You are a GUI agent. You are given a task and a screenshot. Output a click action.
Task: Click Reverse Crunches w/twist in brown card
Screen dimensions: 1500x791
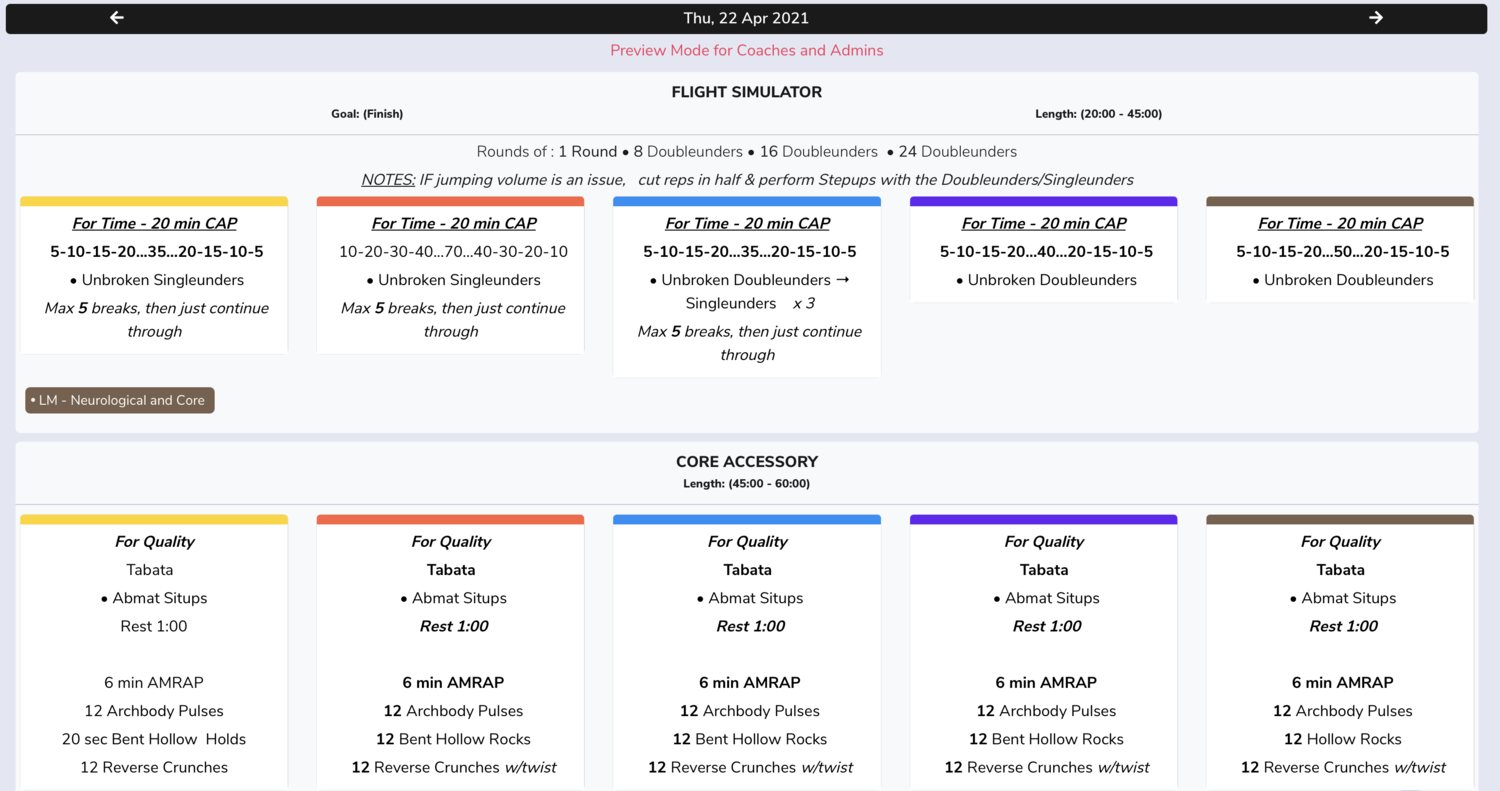pyautogui.click(x=1343, y=767)
